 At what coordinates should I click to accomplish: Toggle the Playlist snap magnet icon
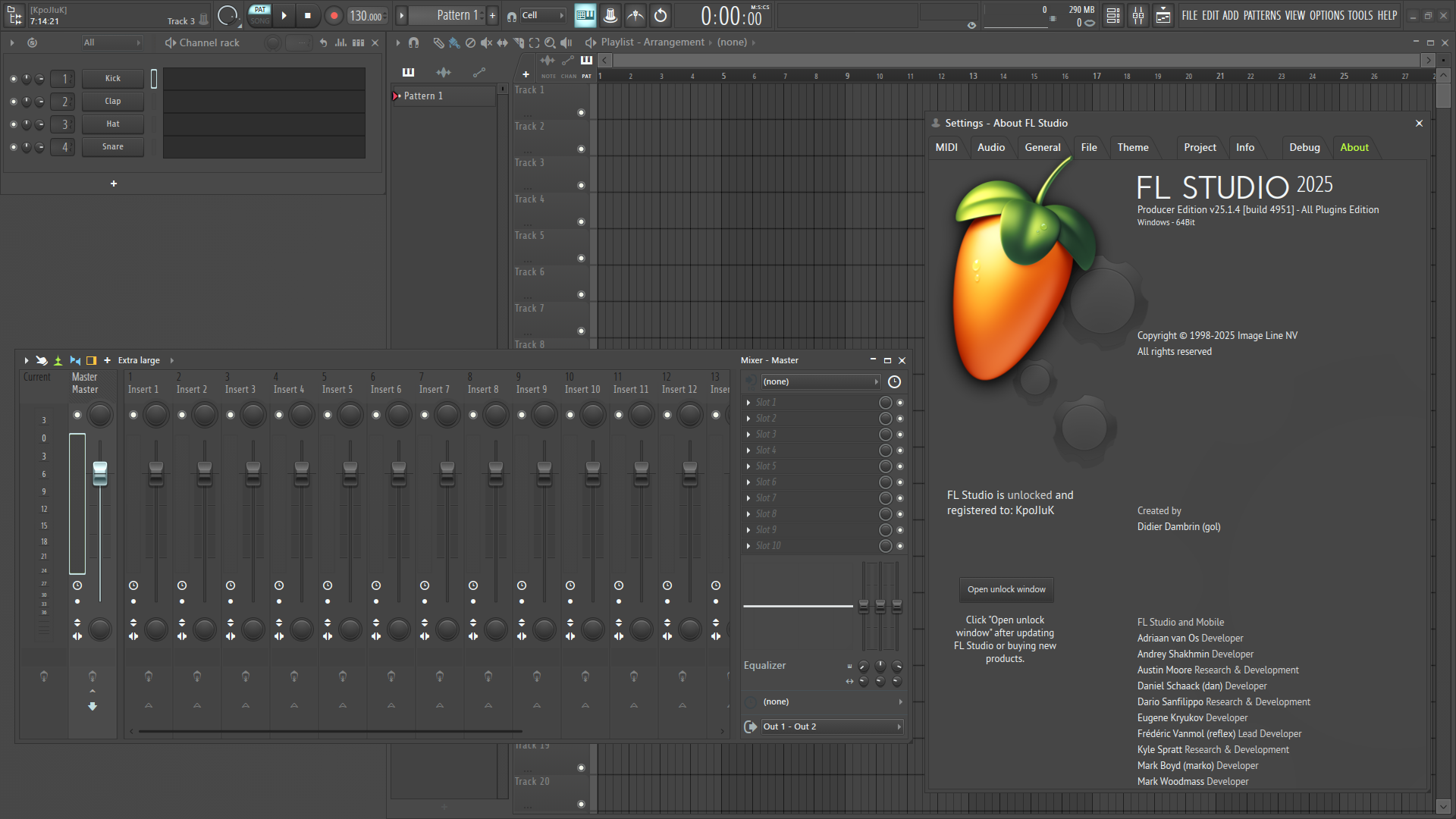click(x=413, y=42)
